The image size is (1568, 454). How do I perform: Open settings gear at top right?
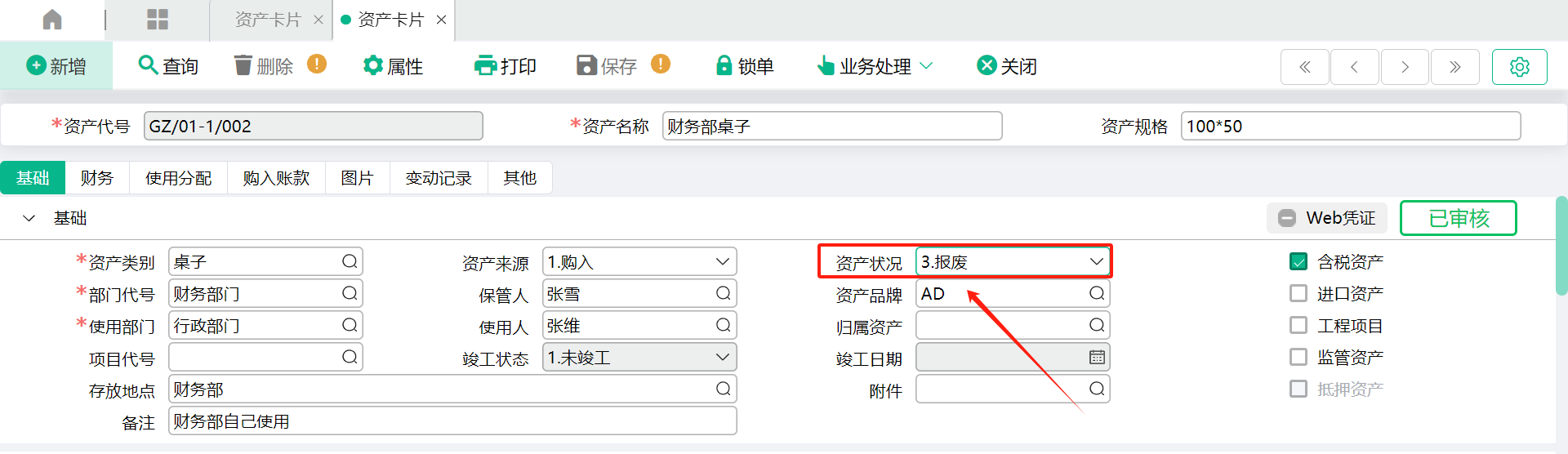click(x=1519, y=67)
